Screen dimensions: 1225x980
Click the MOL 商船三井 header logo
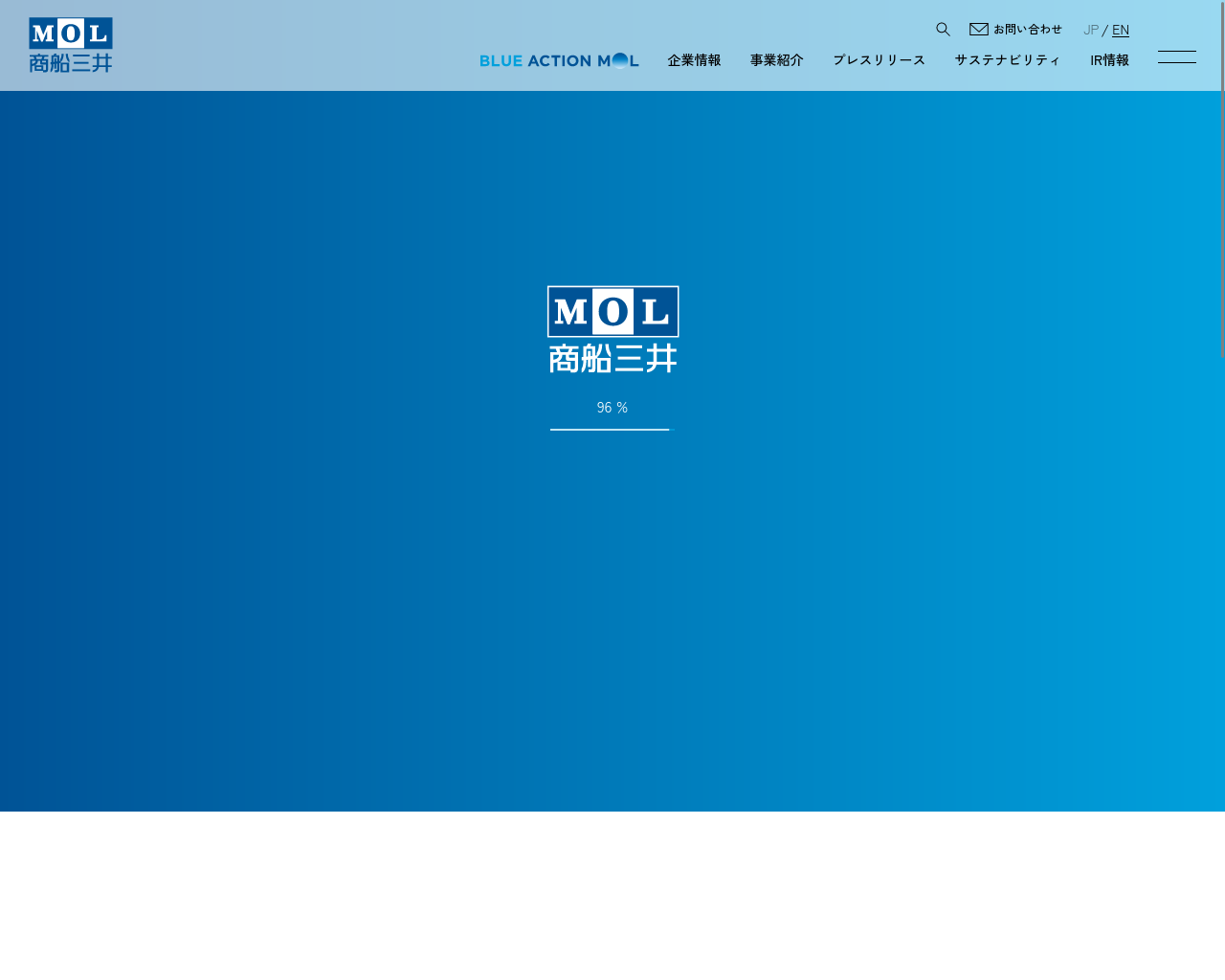[71, 45]
